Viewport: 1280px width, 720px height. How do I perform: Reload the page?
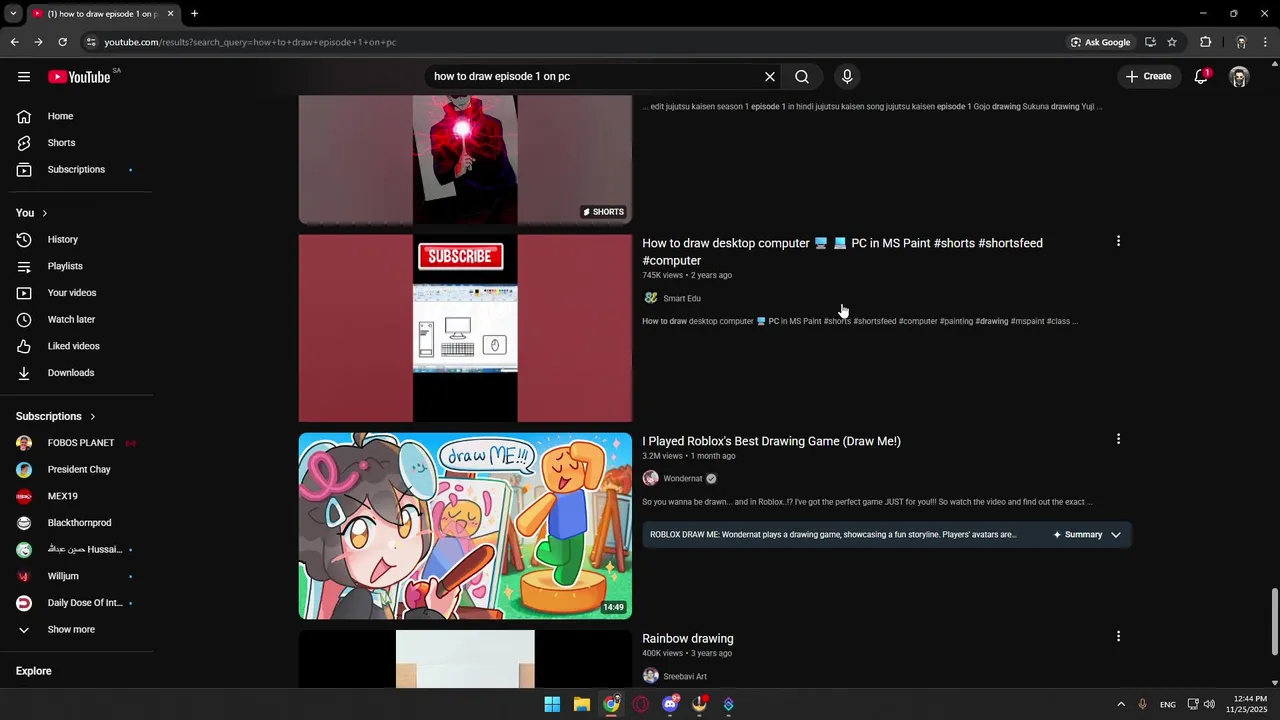click(62, 42)
